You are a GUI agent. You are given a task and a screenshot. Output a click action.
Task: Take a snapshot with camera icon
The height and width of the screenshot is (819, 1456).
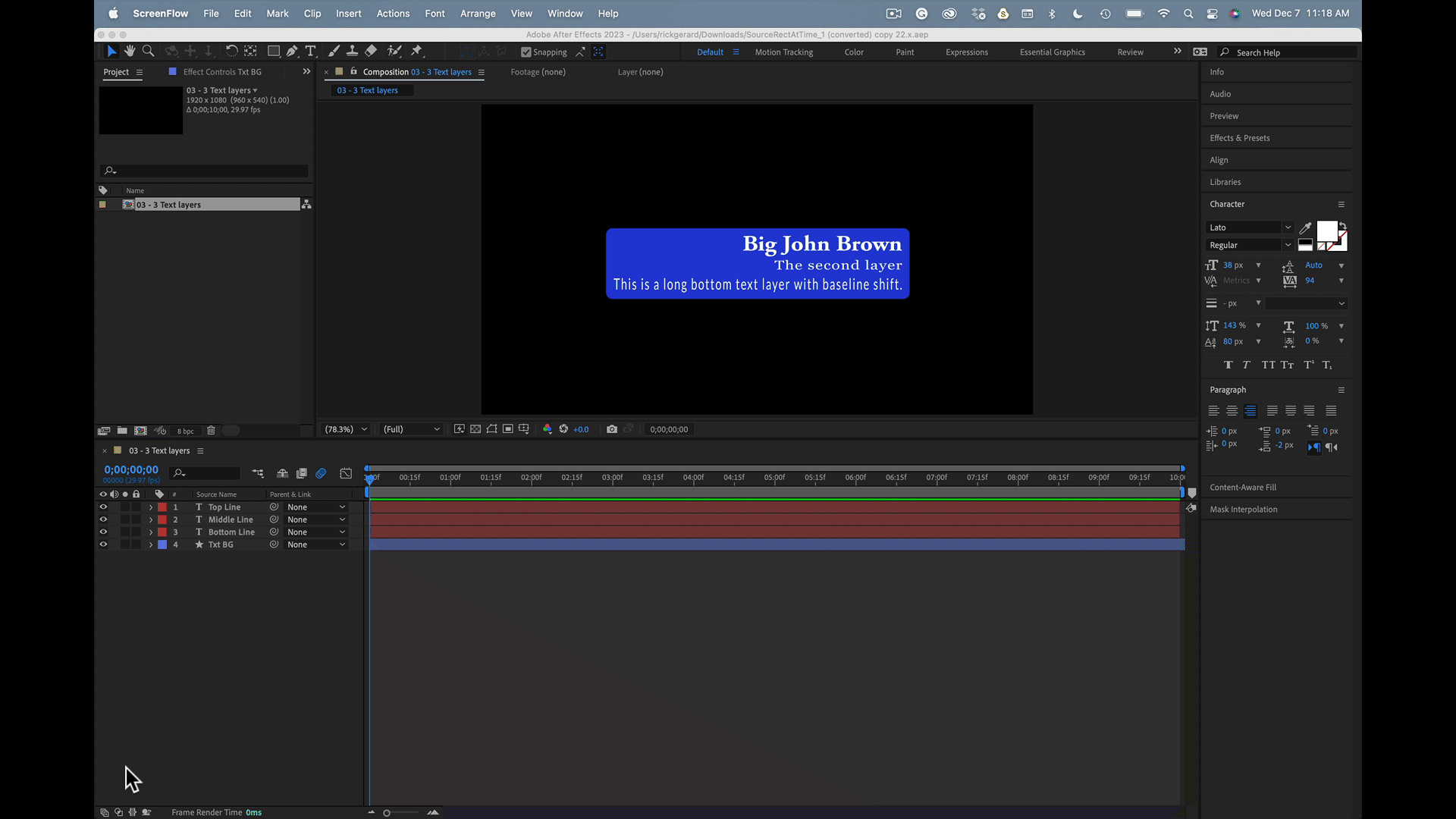click(x=612, y=429)
